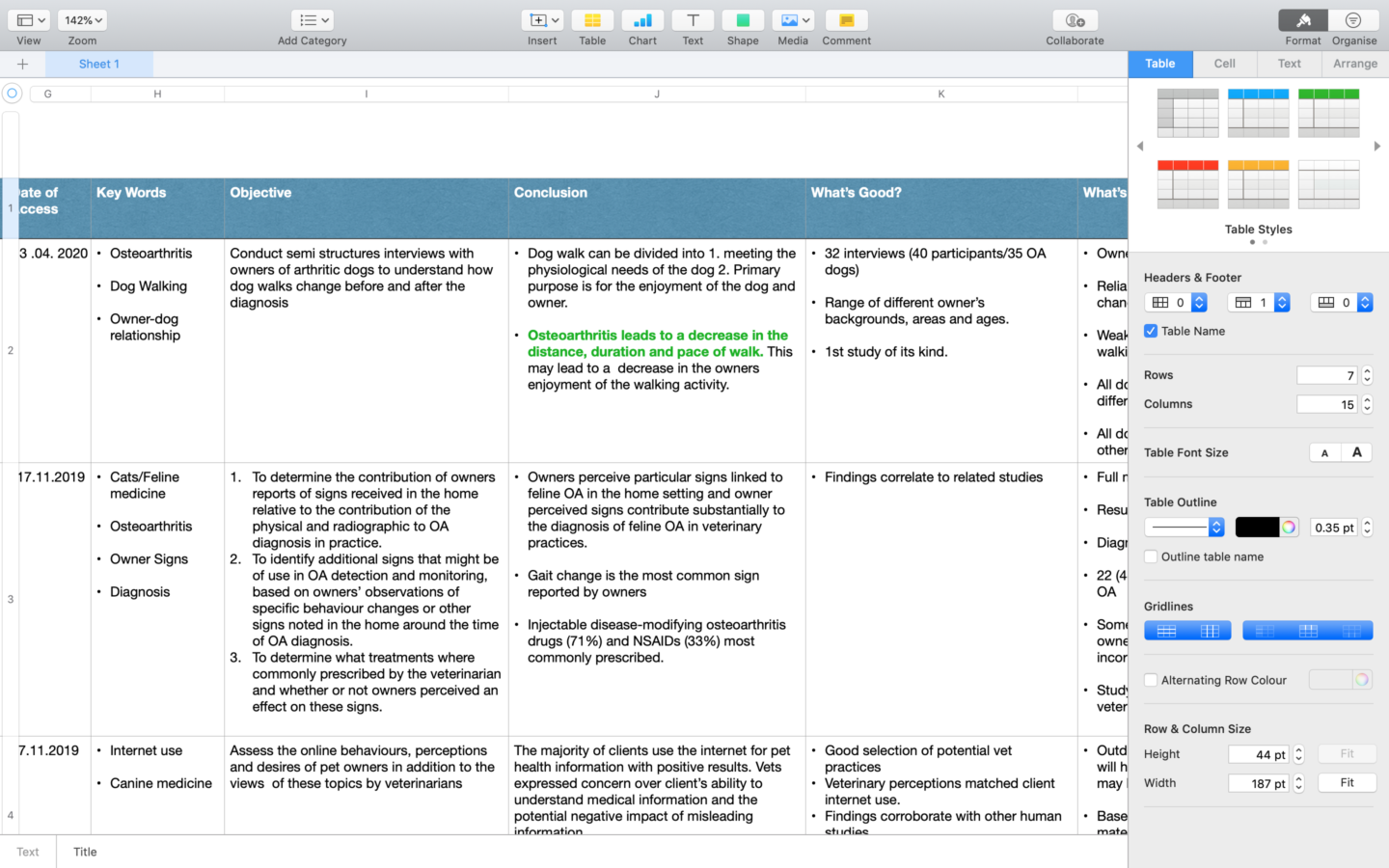Screen dimensions: 1389x868
Task: Open the Table Outline line style dropdown
Action: [1185, 528]
